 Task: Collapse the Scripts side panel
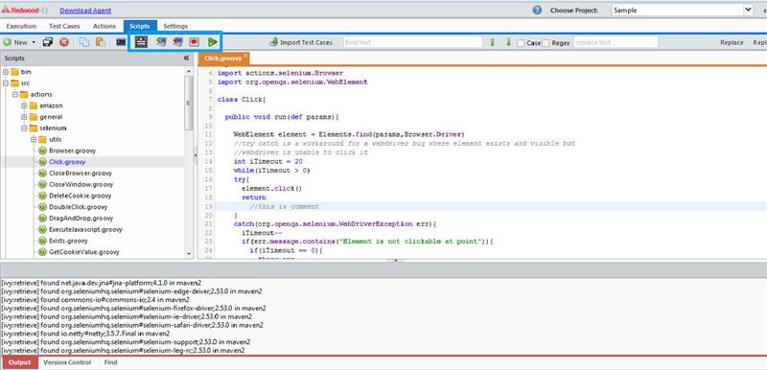(186, 58)
